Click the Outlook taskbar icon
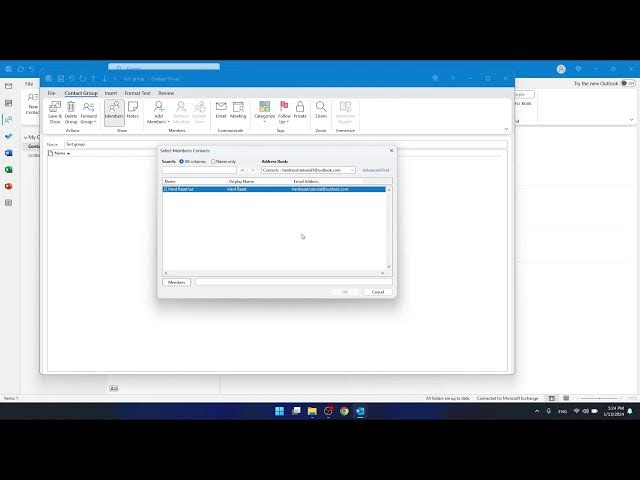 [360, 411]
